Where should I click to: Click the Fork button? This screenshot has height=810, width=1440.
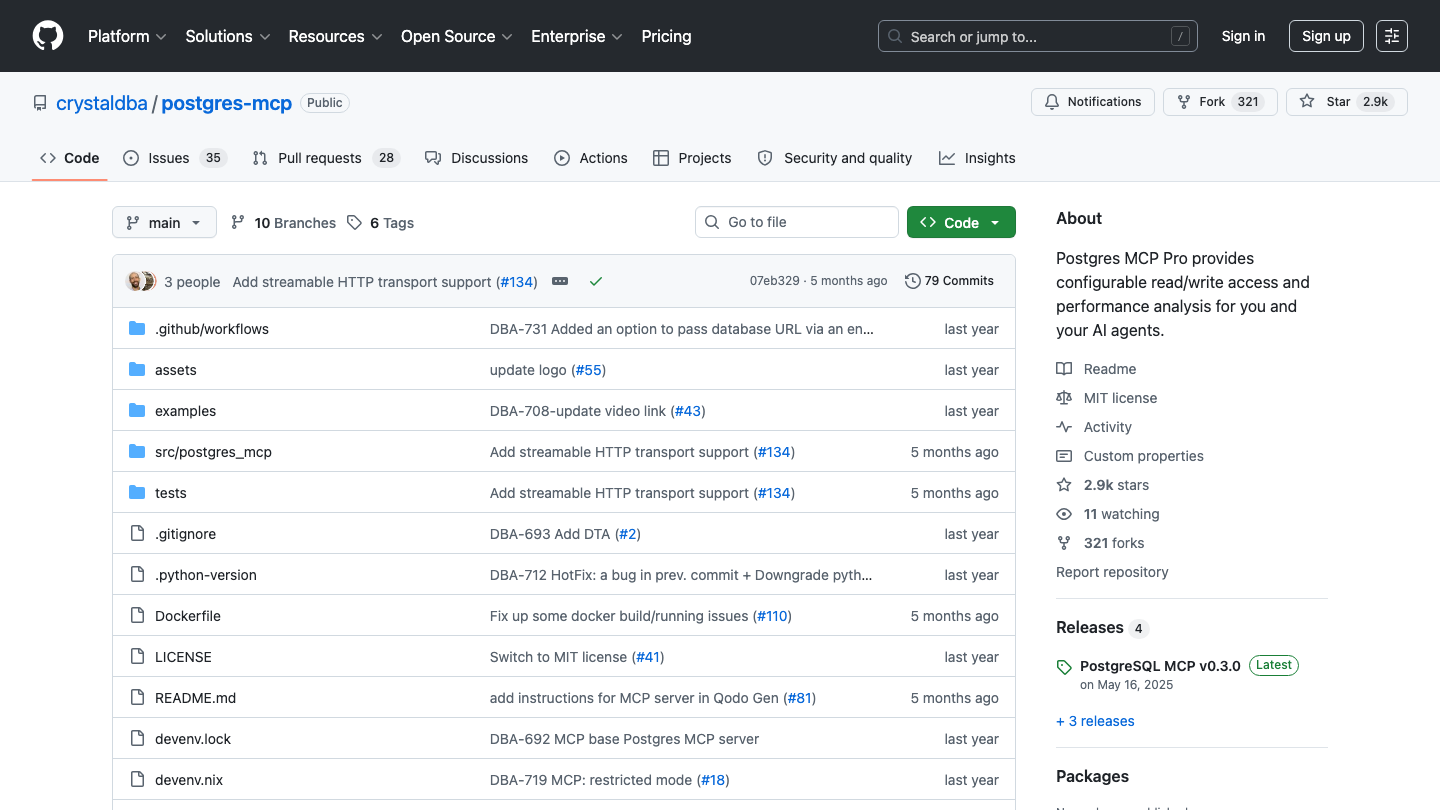coord(1220,102)
